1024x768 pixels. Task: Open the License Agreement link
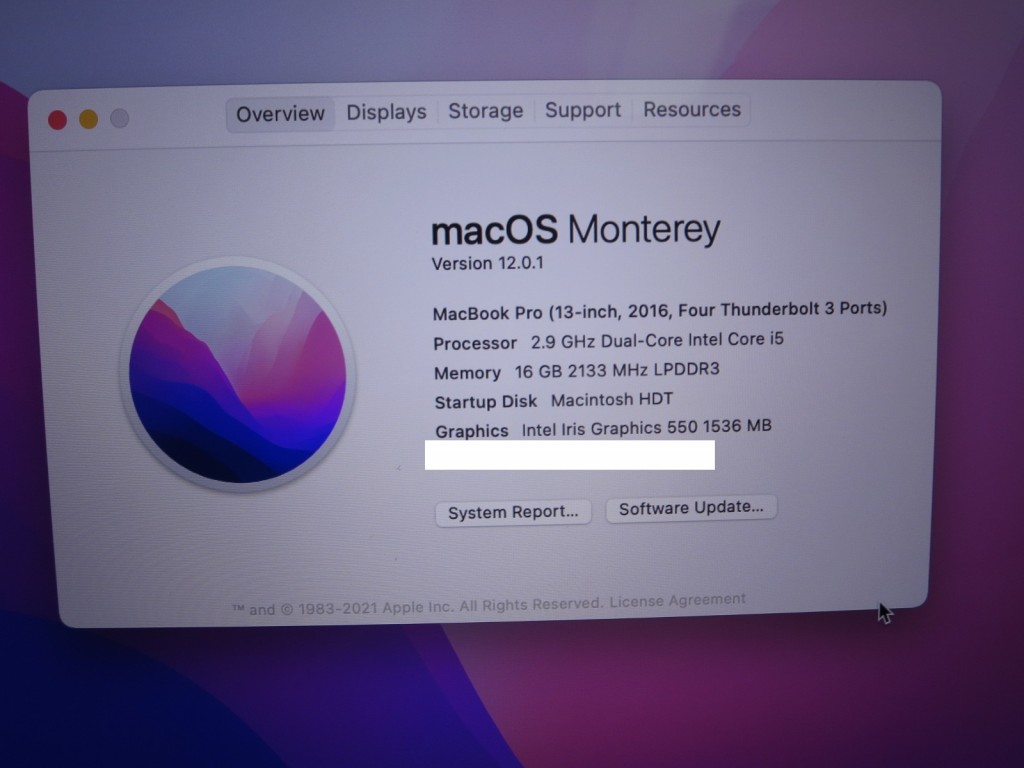click(677, 600)
